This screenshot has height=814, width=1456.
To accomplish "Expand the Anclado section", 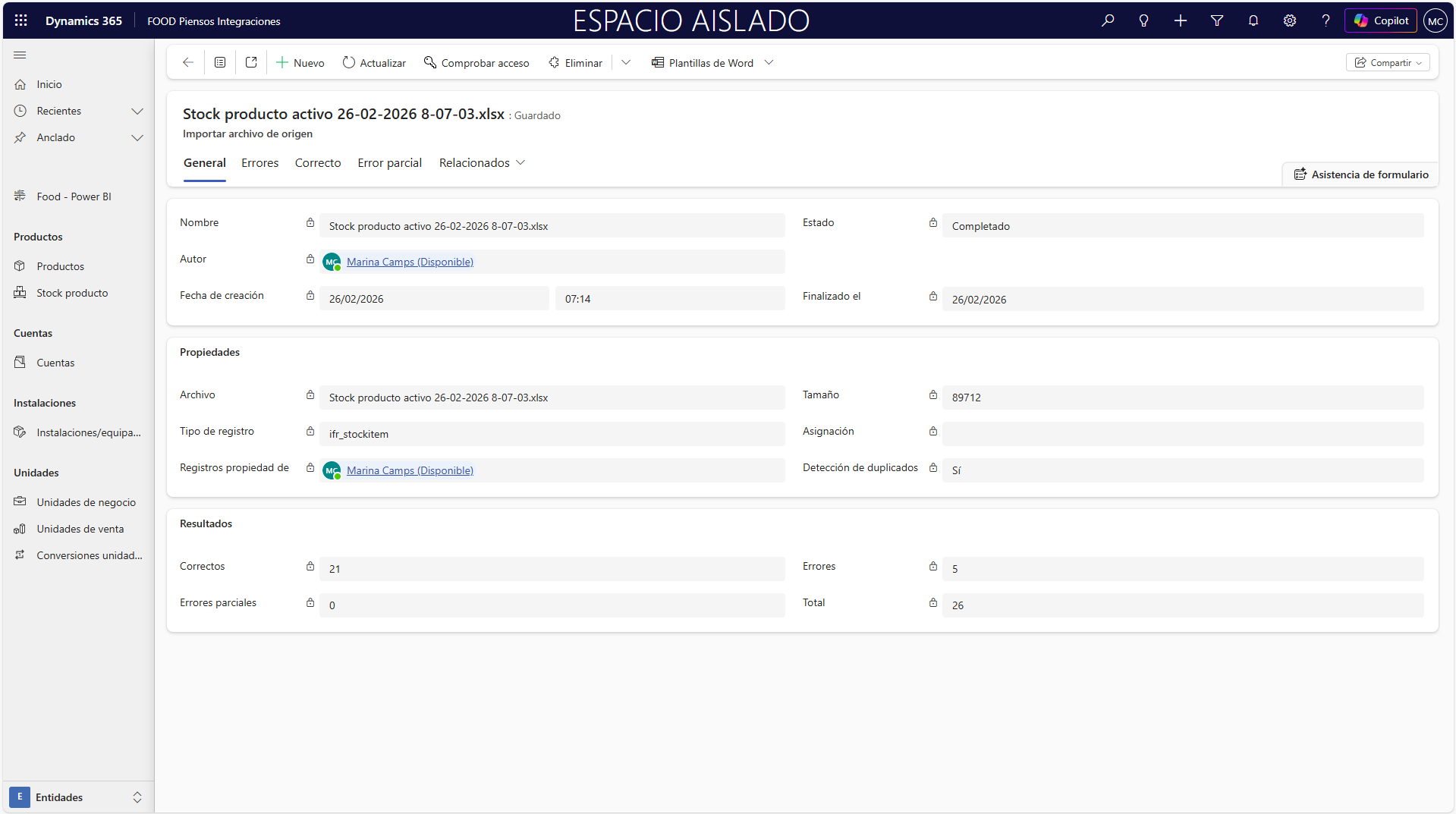I will coord(137,138).
